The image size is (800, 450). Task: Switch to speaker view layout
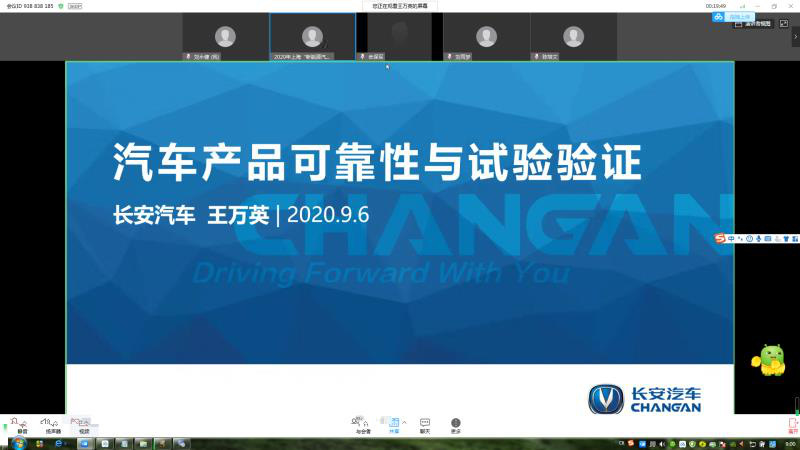click(753, 24)
